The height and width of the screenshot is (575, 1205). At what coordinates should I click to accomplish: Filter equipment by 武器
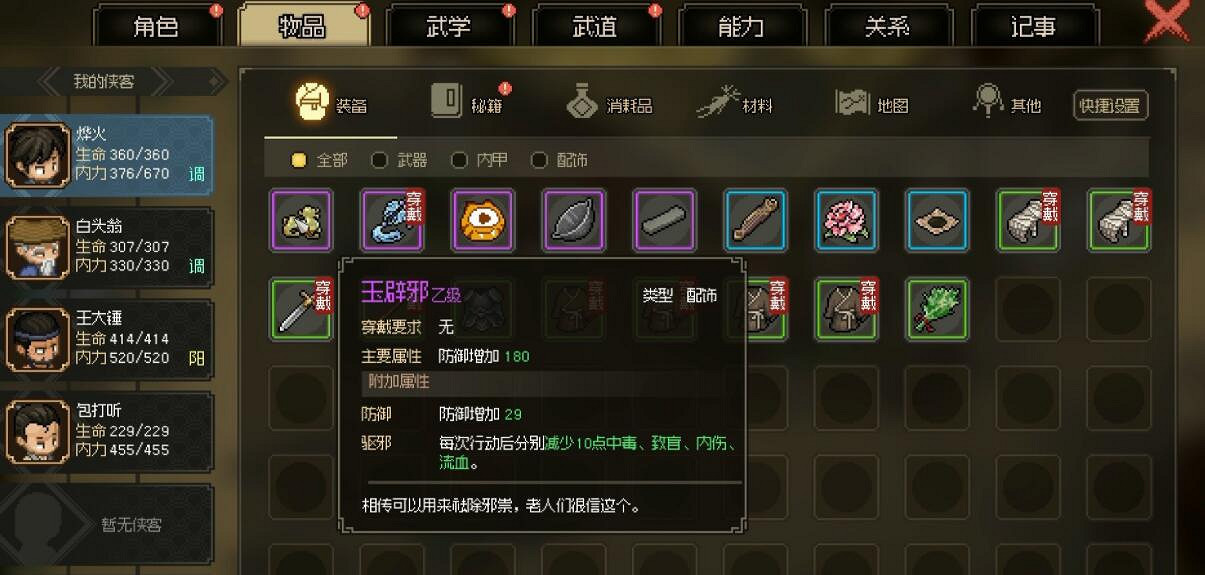(399, 160)
